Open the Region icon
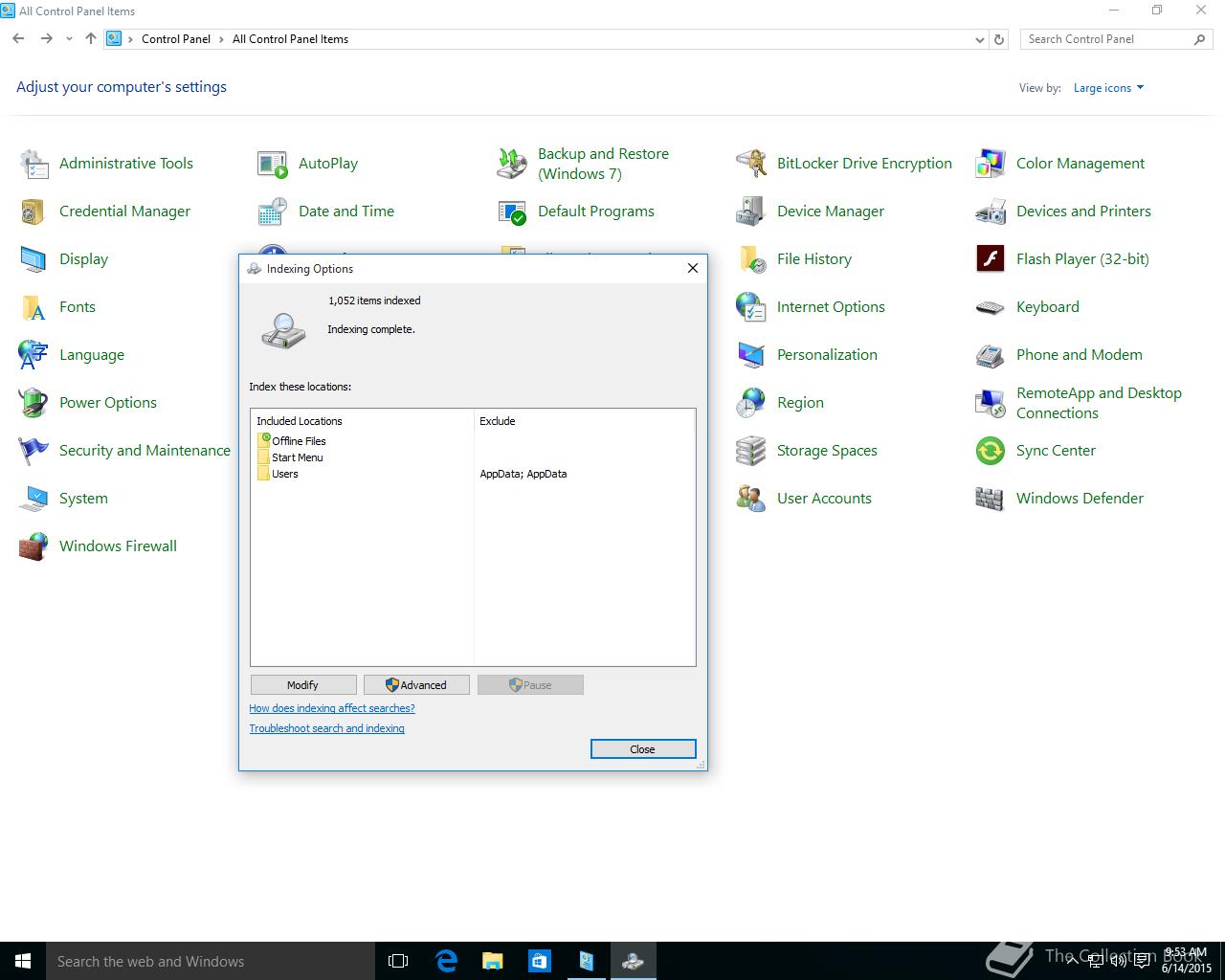 click(751, 403)
